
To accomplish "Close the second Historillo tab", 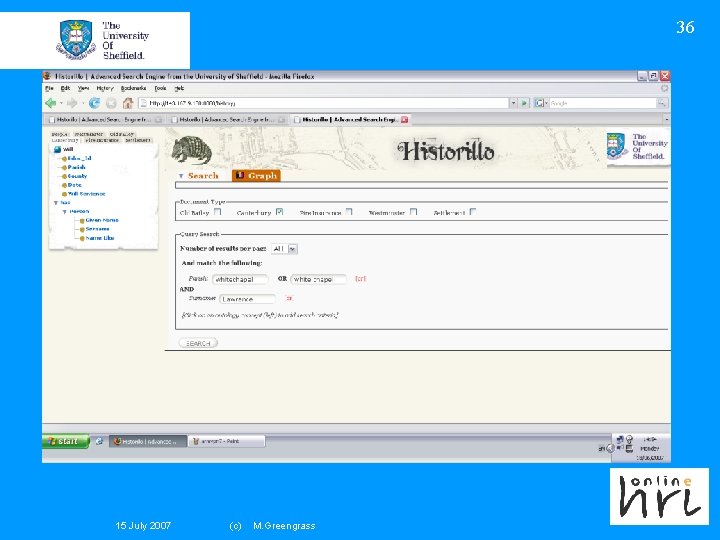I will point(281,119).
